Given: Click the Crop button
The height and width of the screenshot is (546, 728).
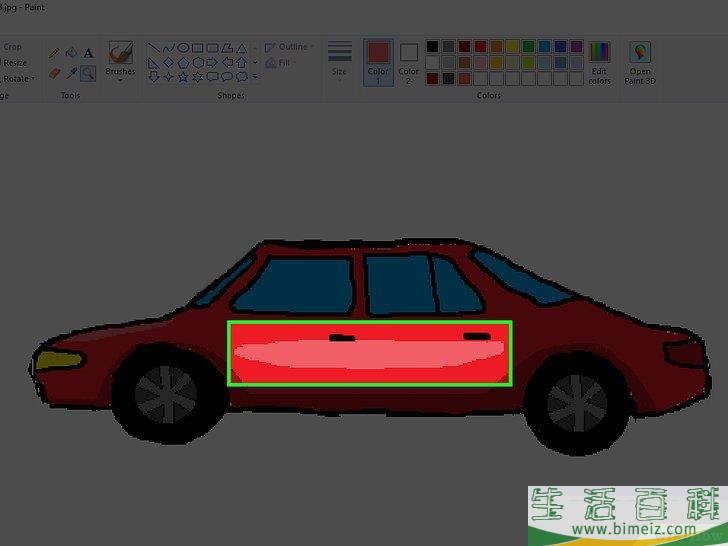Looking at the screenshot, I should pyautogui.click(x=12, y=47).
